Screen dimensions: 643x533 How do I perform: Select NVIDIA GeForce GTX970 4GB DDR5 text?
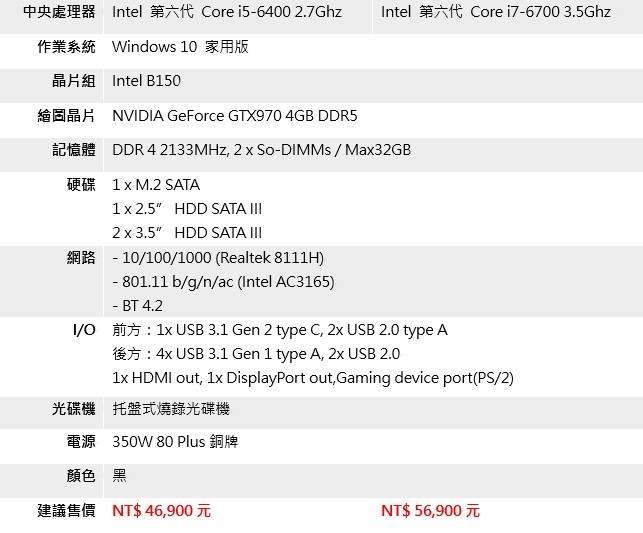click(235, 115)
